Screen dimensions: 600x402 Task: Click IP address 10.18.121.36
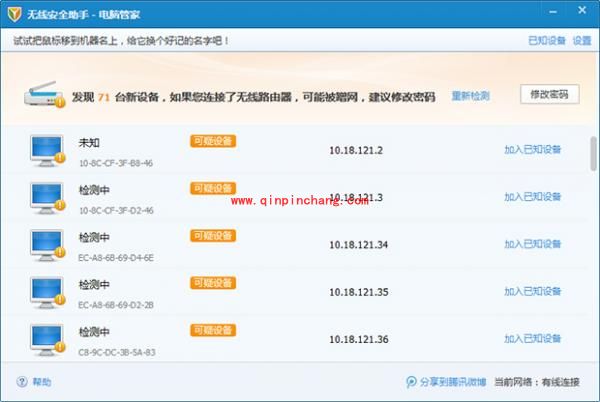[x=359, y=339]
